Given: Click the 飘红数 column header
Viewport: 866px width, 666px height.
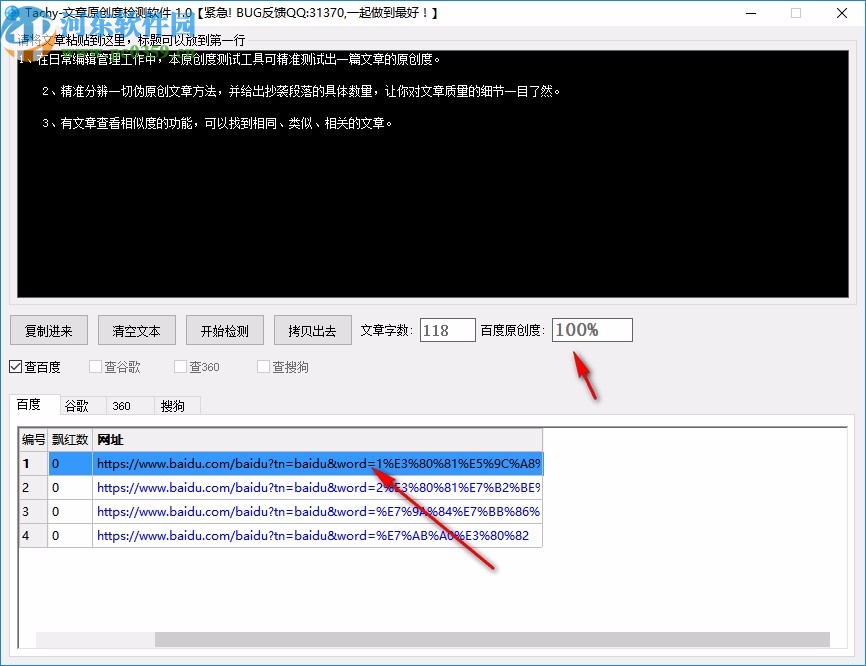Looking at the screenshot, I should [70, 440].
